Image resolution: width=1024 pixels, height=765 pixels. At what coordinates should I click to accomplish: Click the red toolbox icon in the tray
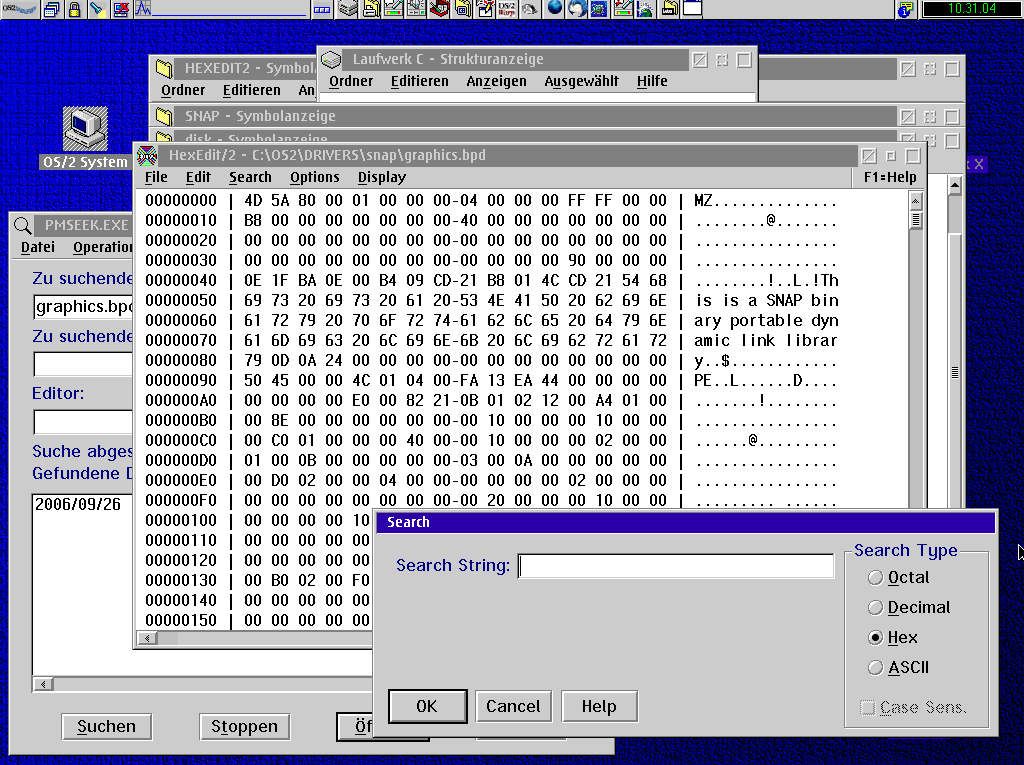tap(440, 8)
